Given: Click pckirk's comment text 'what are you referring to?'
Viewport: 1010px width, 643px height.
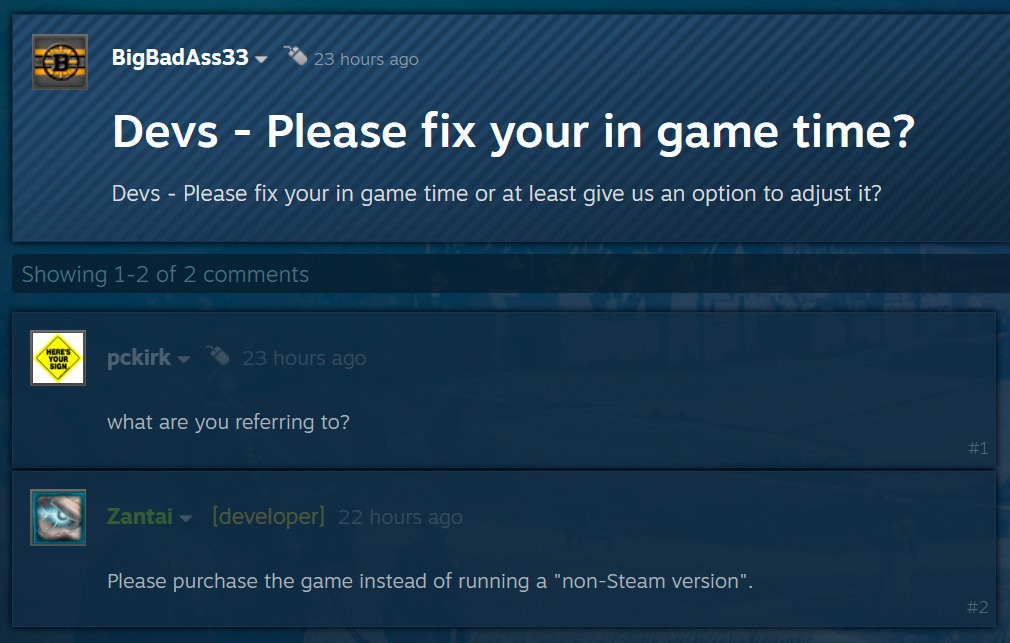Looking at the screenshot, I should 228,422.
